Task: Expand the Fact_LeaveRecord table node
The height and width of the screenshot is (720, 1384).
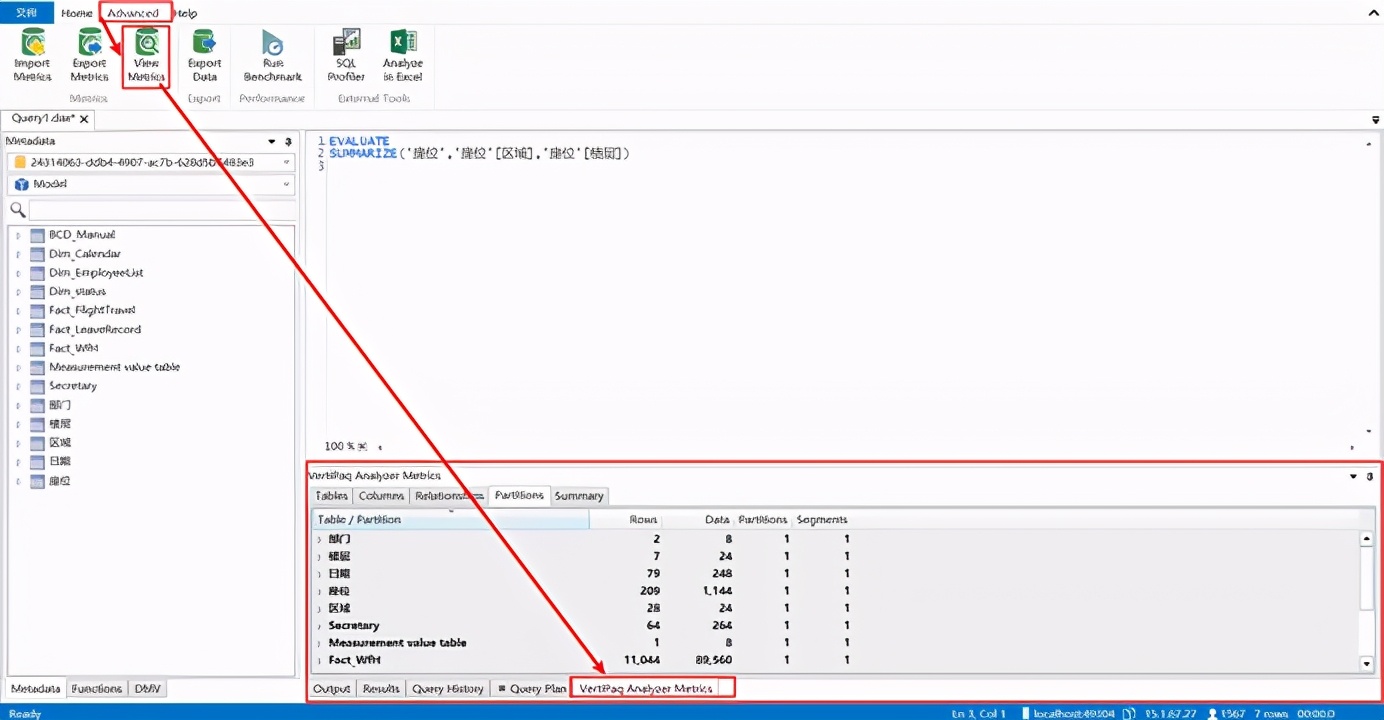Action: pos(18,330)
